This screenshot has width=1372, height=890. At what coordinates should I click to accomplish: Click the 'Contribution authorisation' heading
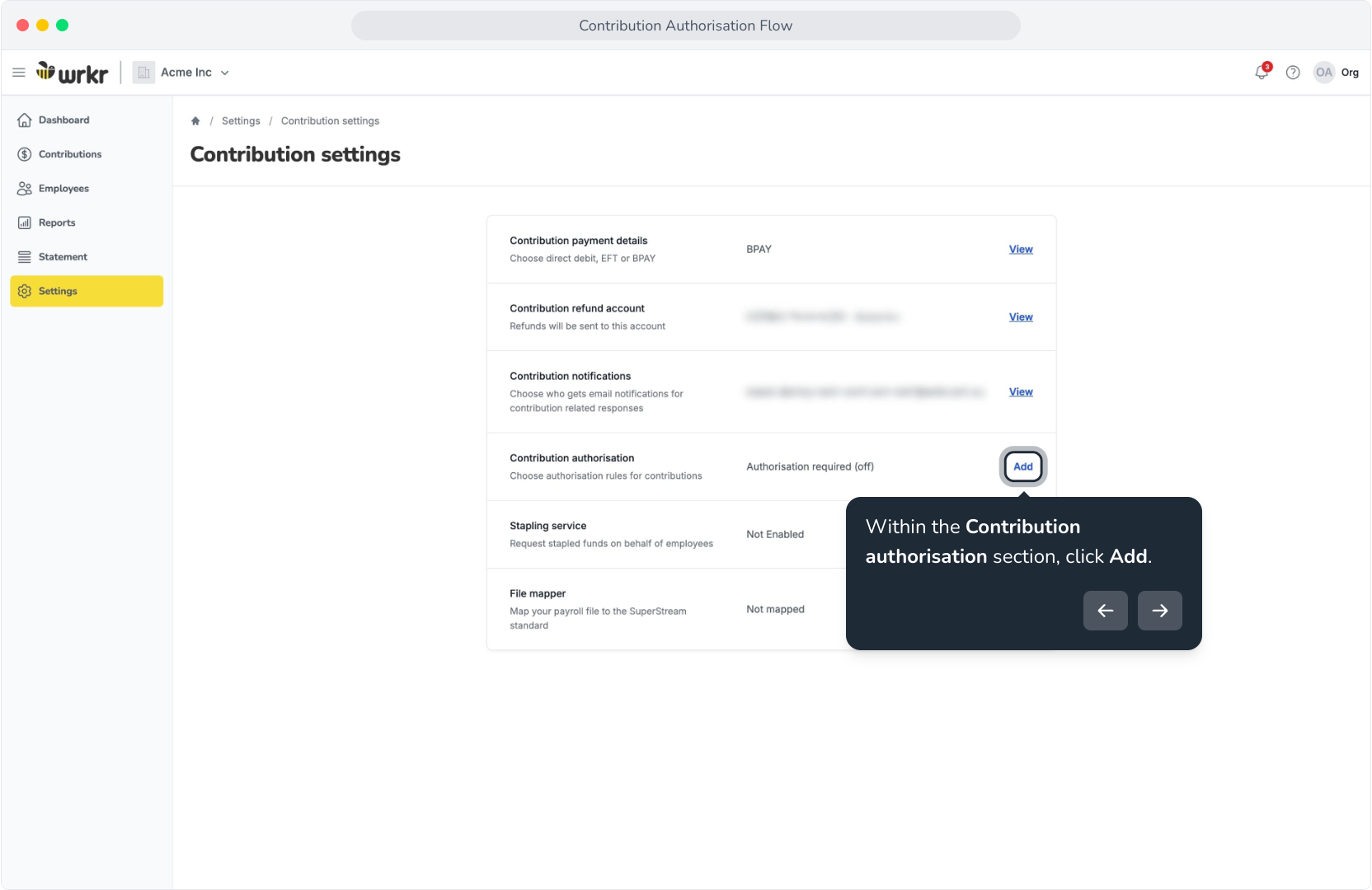[572, 458]
